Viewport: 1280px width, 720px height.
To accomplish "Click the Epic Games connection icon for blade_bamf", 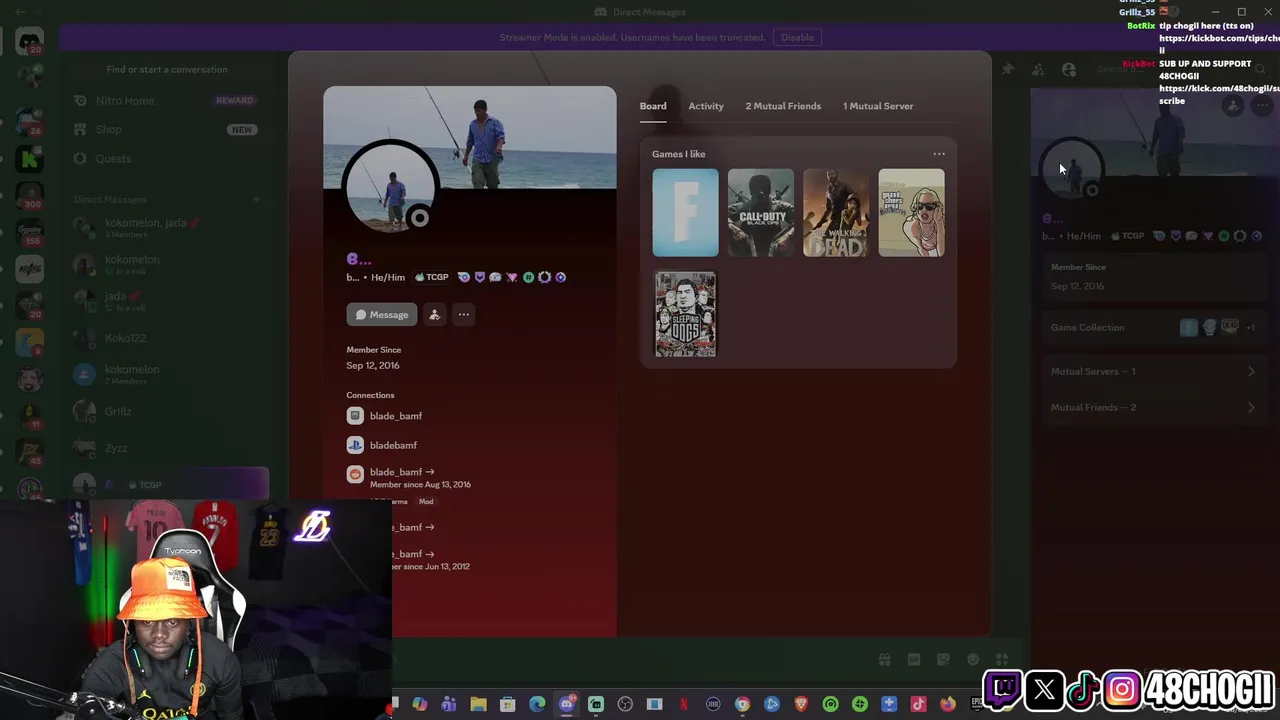I will 355,416.
